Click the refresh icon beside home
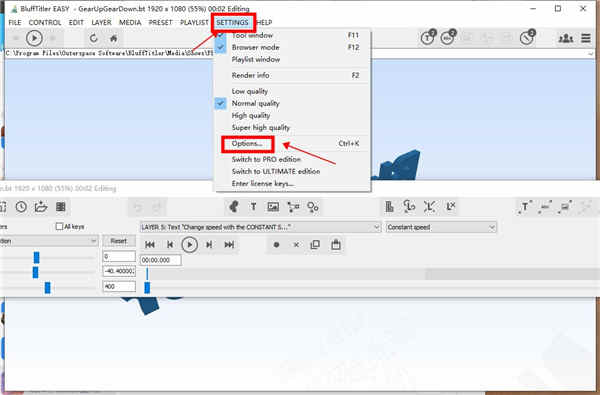Image resolution: width=600 pixels, height=395 pixels. tap(94, 38)
